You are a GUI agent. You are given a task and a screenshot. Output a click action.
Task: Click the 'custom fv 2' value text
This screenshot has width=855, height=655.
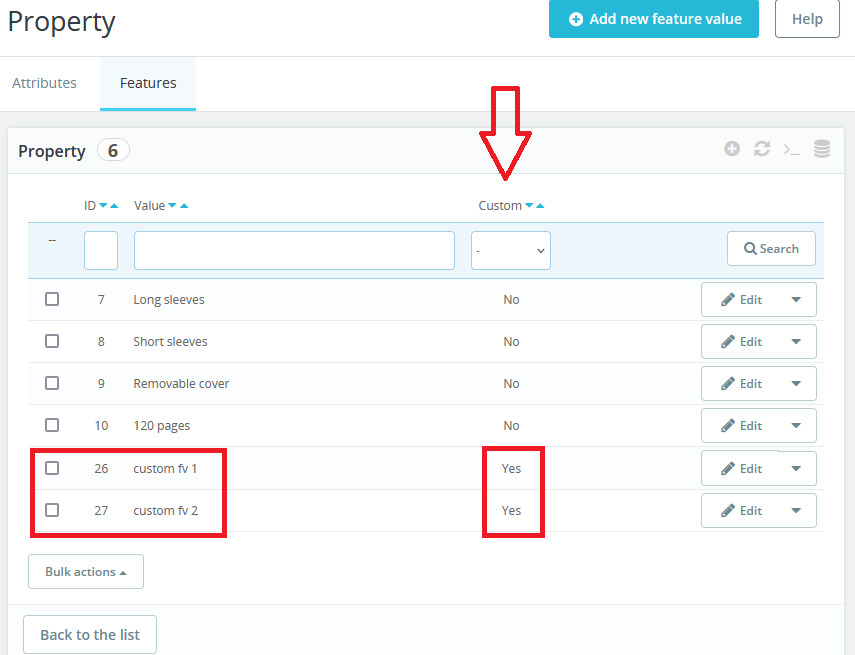[x=166, y=510]
